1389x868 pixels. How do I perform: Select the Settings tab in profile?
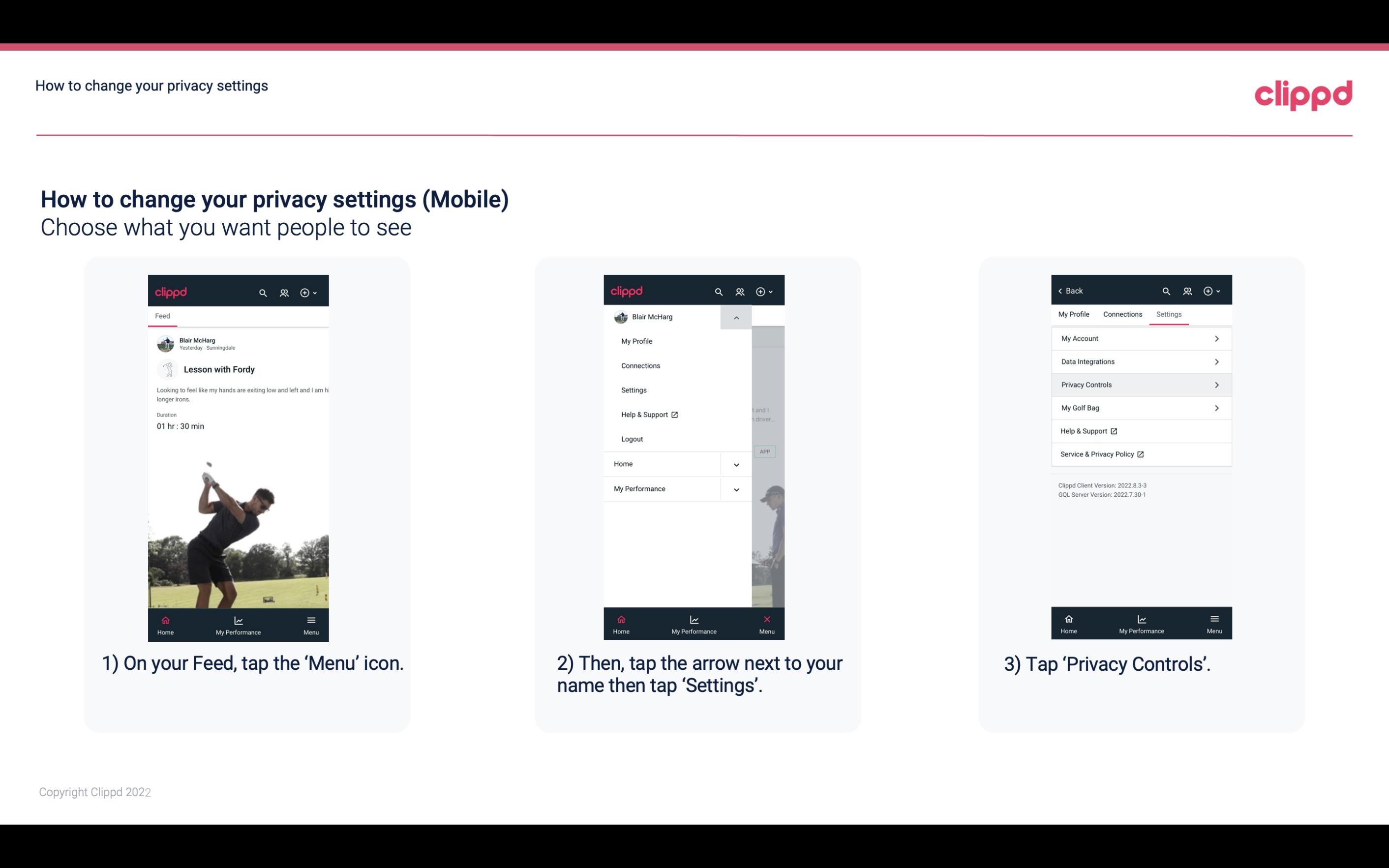(x=1169, y=314)
